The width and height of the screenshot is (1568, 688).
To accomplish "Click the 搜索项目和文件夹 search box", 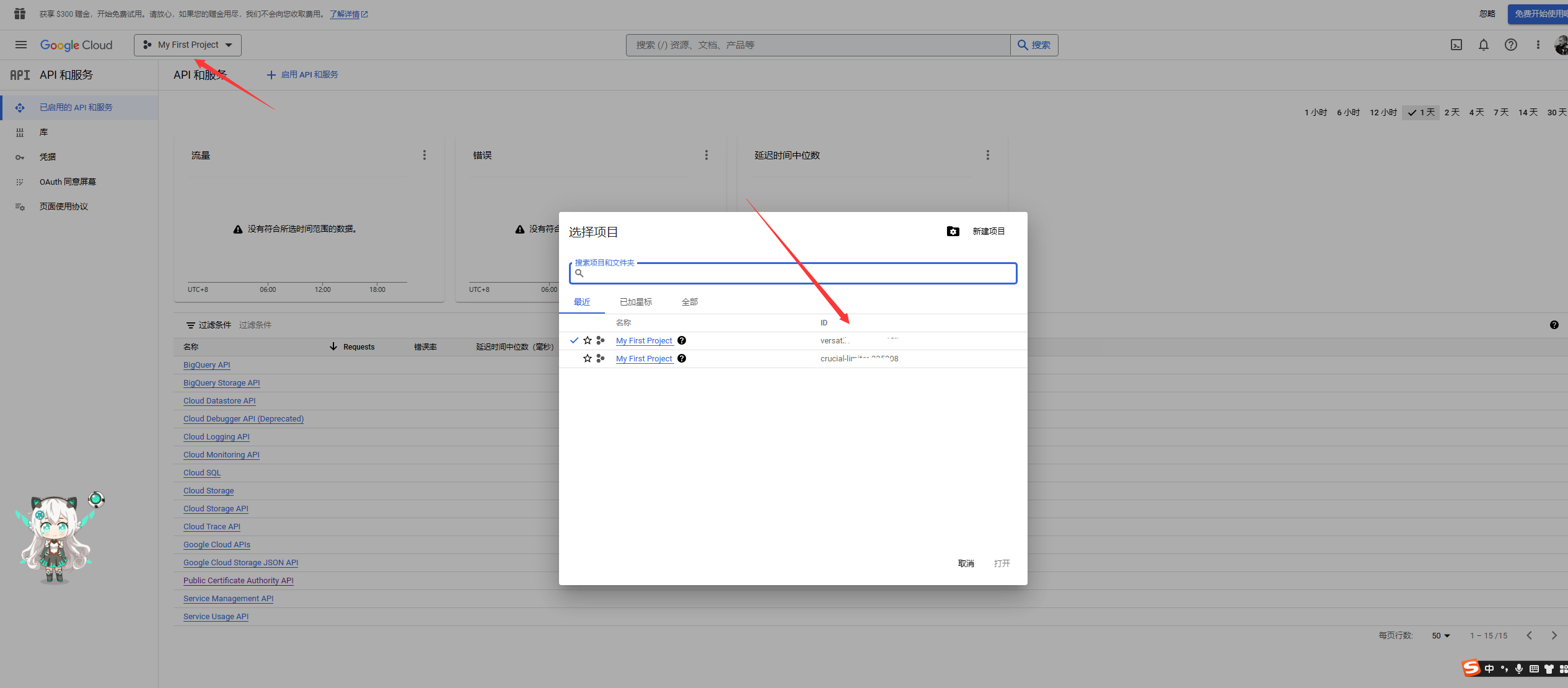I will (793, 273).
